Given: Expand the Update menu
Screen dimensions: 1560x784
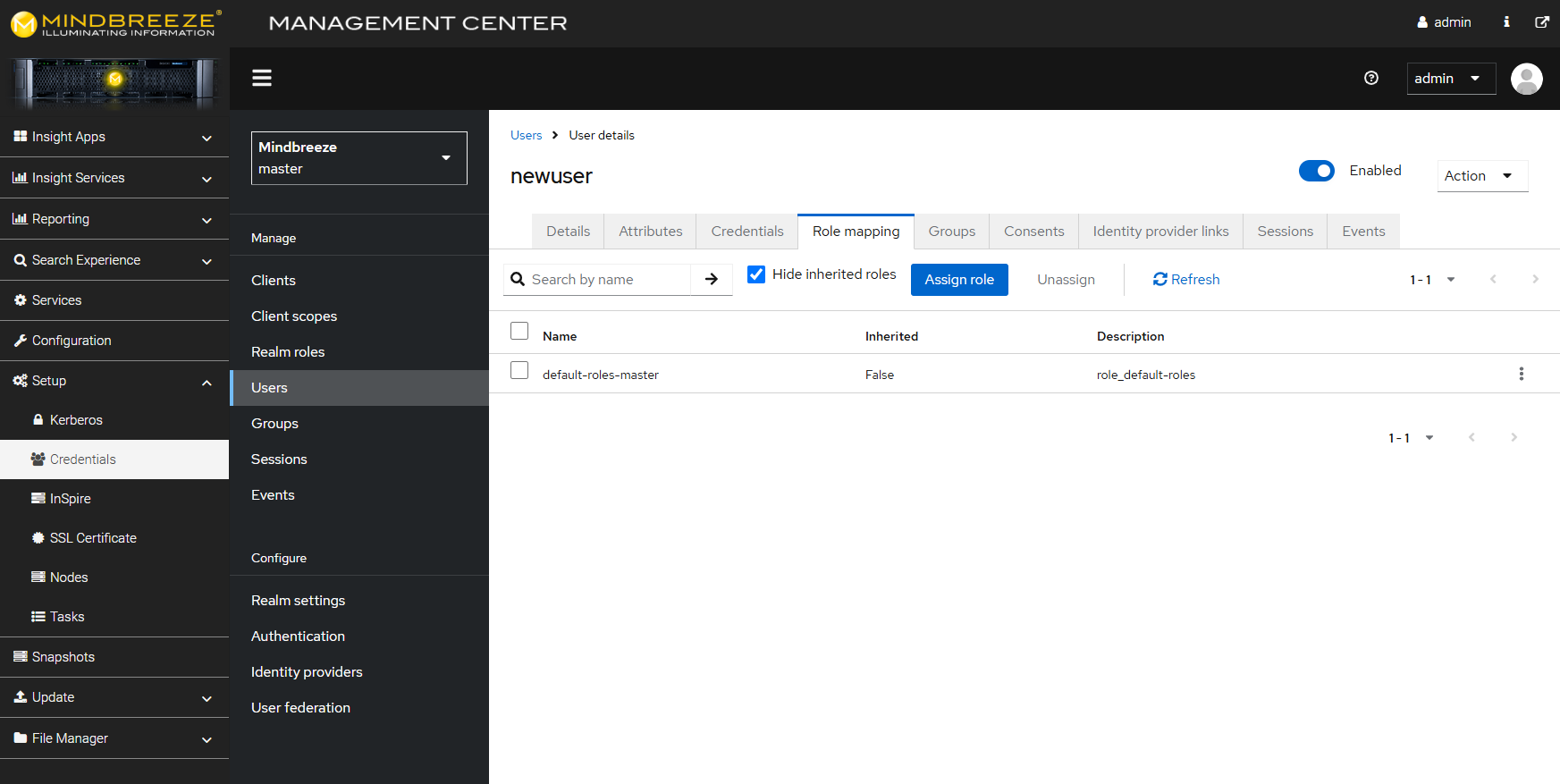Looking at the screenshot, I should 114,697.
